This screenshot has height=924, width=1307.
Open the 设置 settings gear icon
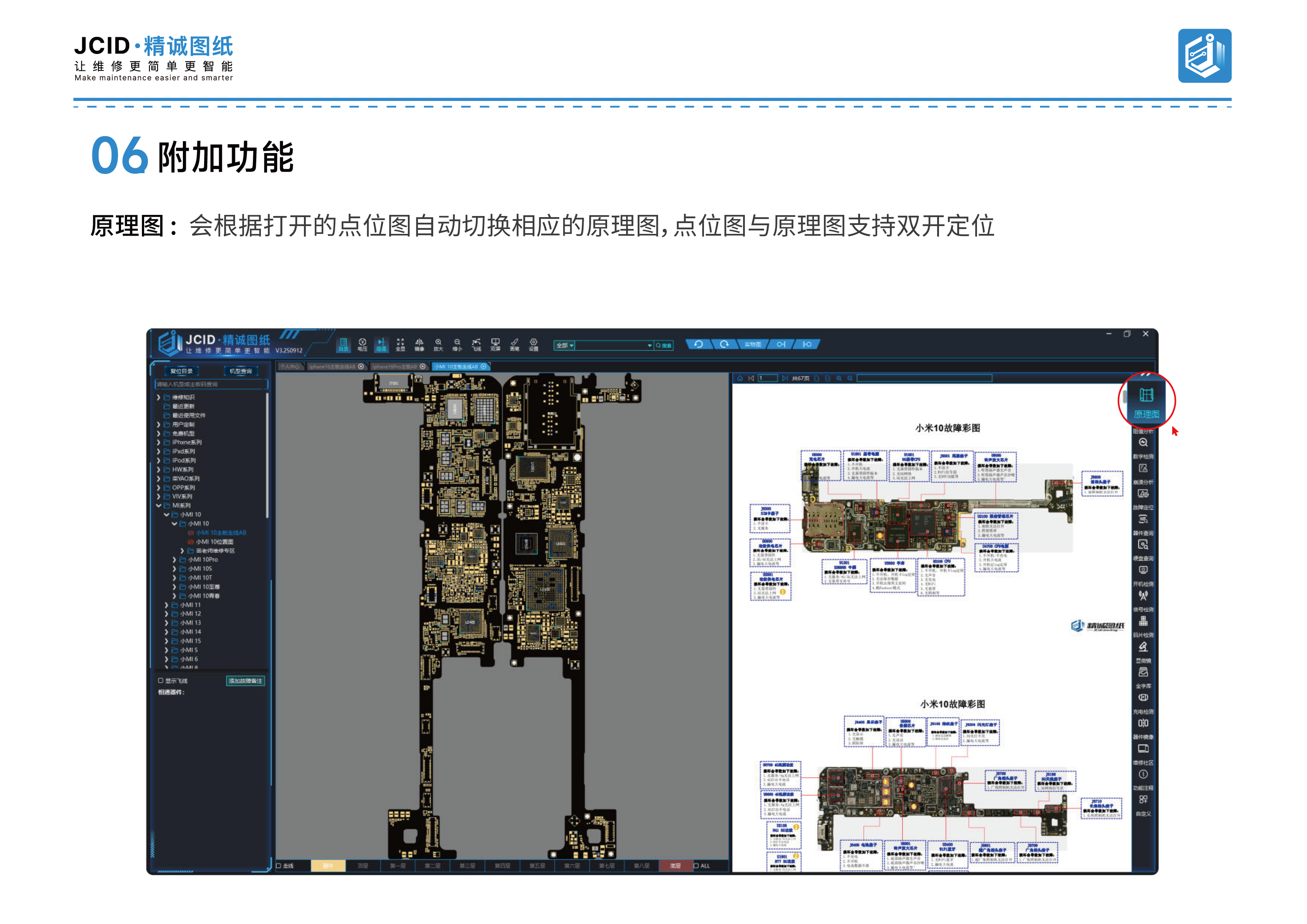pyautogui.click(x=533, y=344)
